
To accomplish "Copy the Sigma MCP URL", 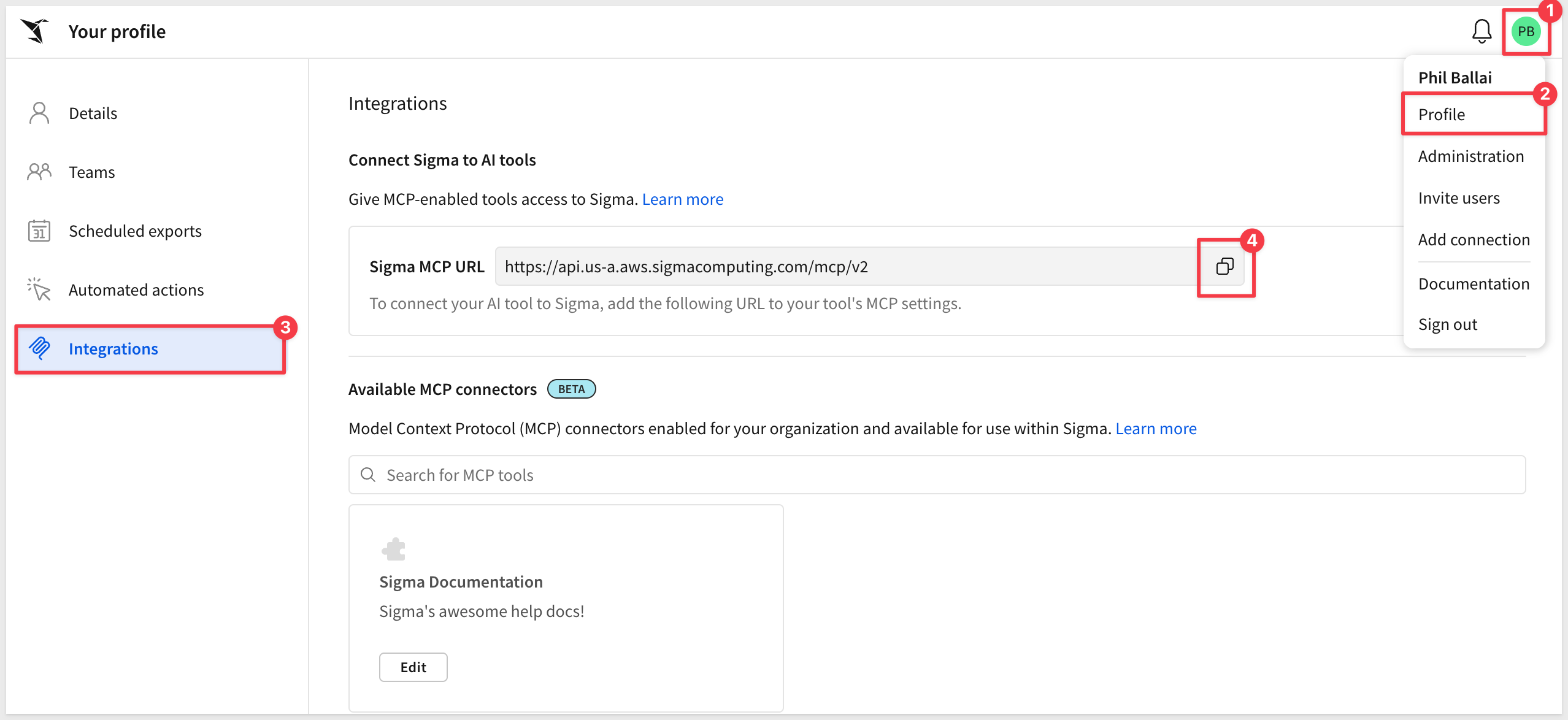I will coord(1224,266).
